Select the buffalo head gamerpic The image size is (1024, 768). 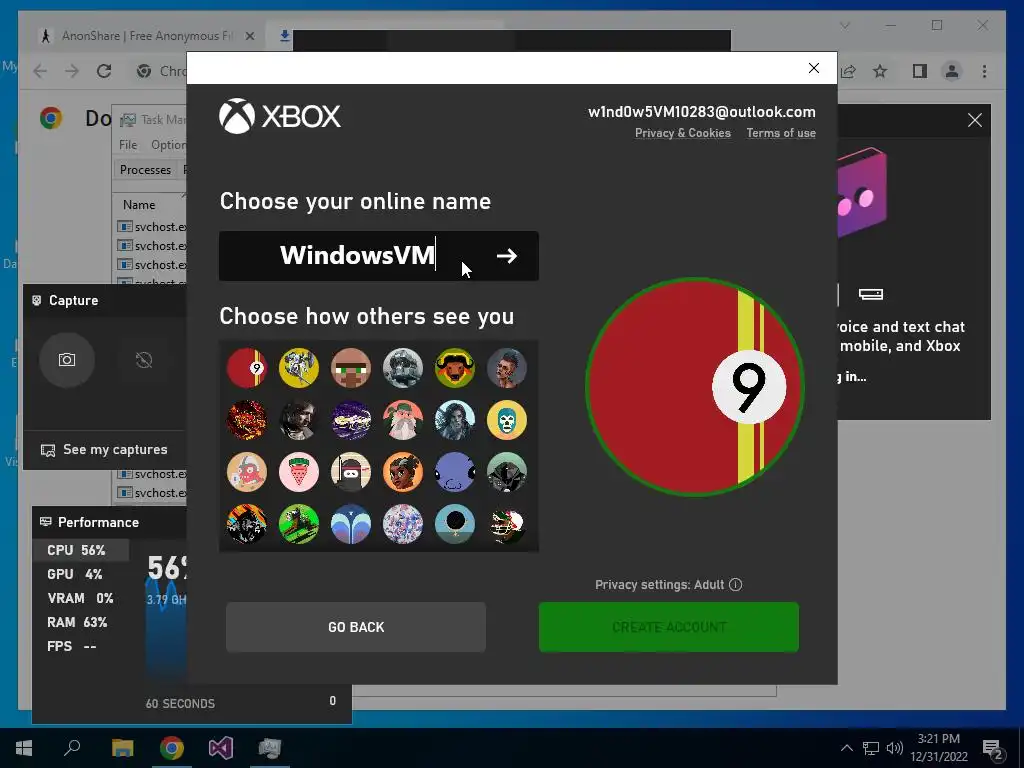pyautogui.click(x=455, y=368)
